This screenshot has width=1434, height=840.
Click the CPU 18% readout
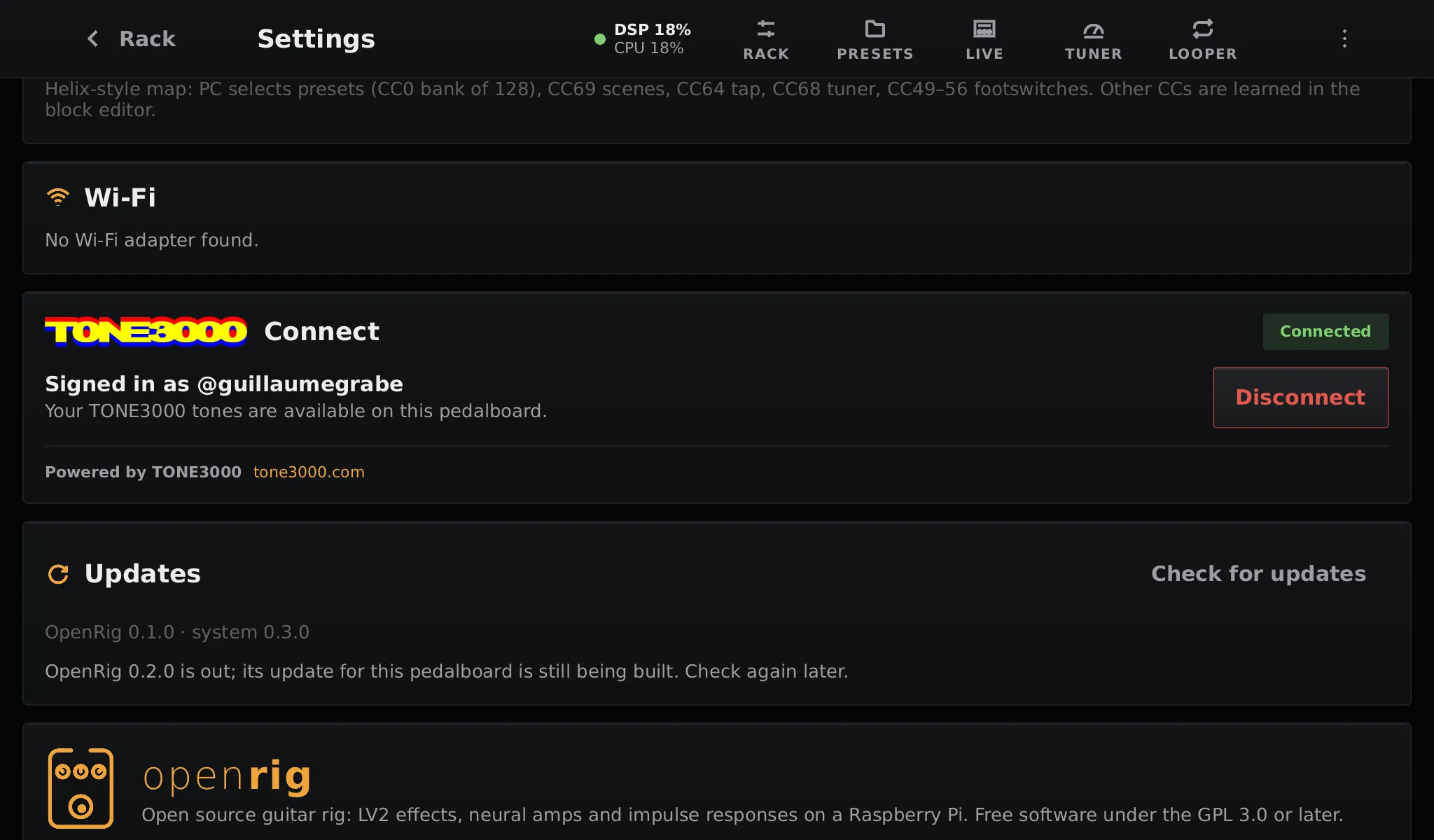[648, 48]
